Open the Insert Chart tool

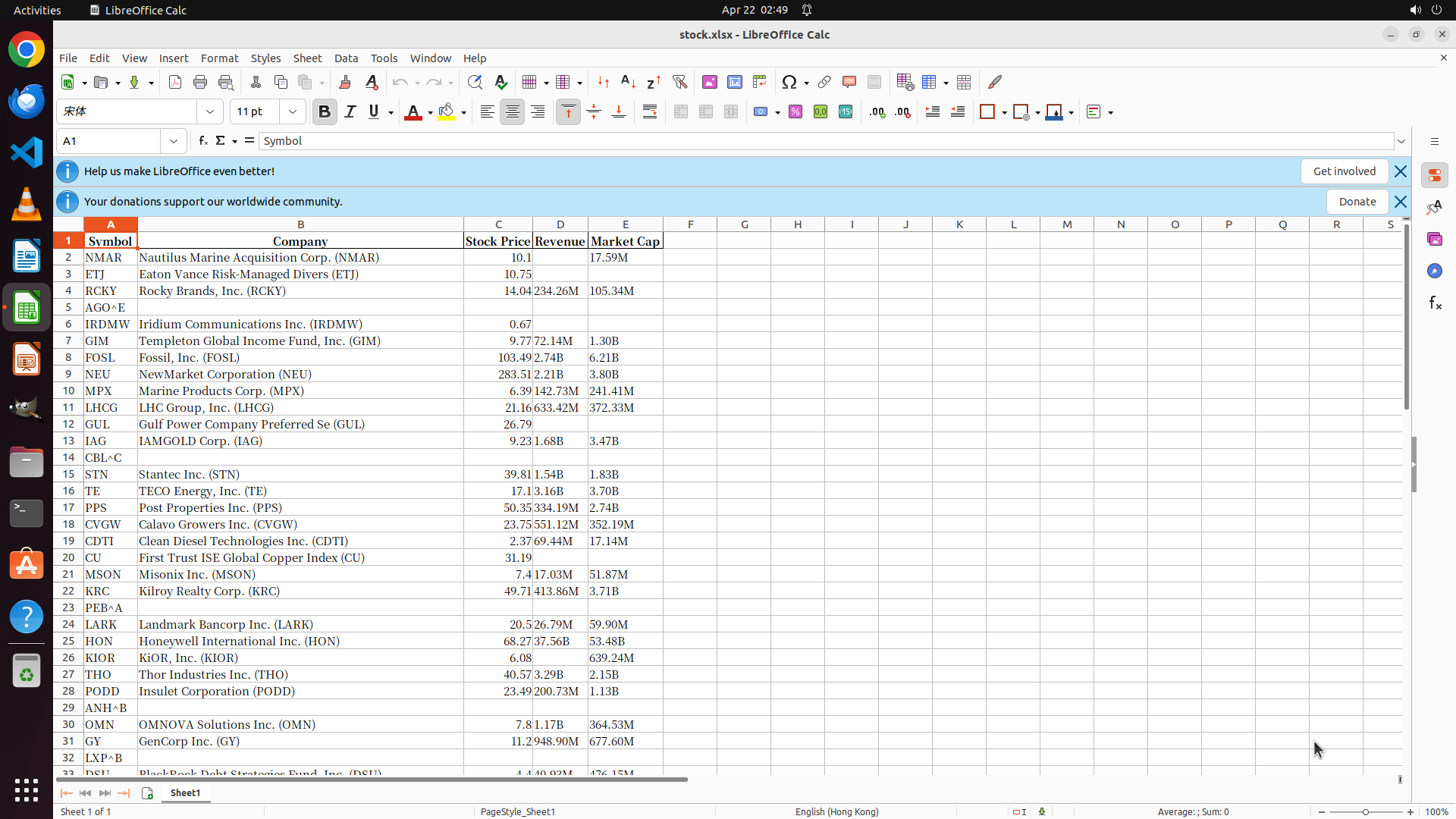(x=734, y=82)
